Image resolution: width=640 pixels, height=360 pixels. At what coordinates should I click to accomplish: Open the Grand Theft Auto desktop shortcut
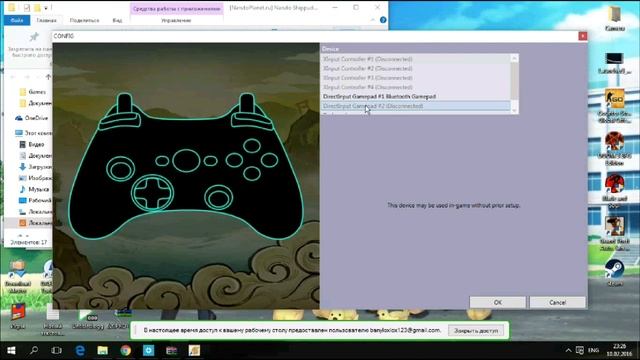click(x=614, y=233)
